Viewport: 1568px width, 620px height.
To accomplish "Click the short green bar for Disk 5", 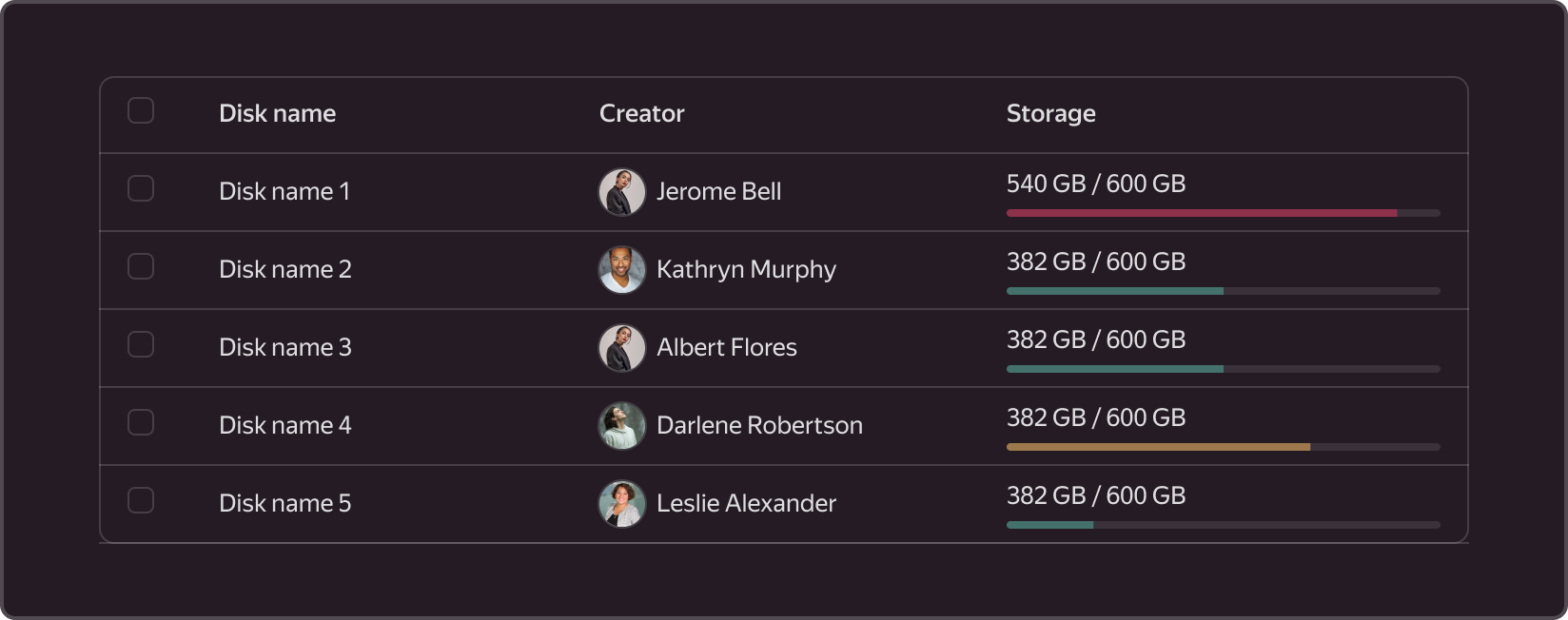I will tap(1050, 525).
